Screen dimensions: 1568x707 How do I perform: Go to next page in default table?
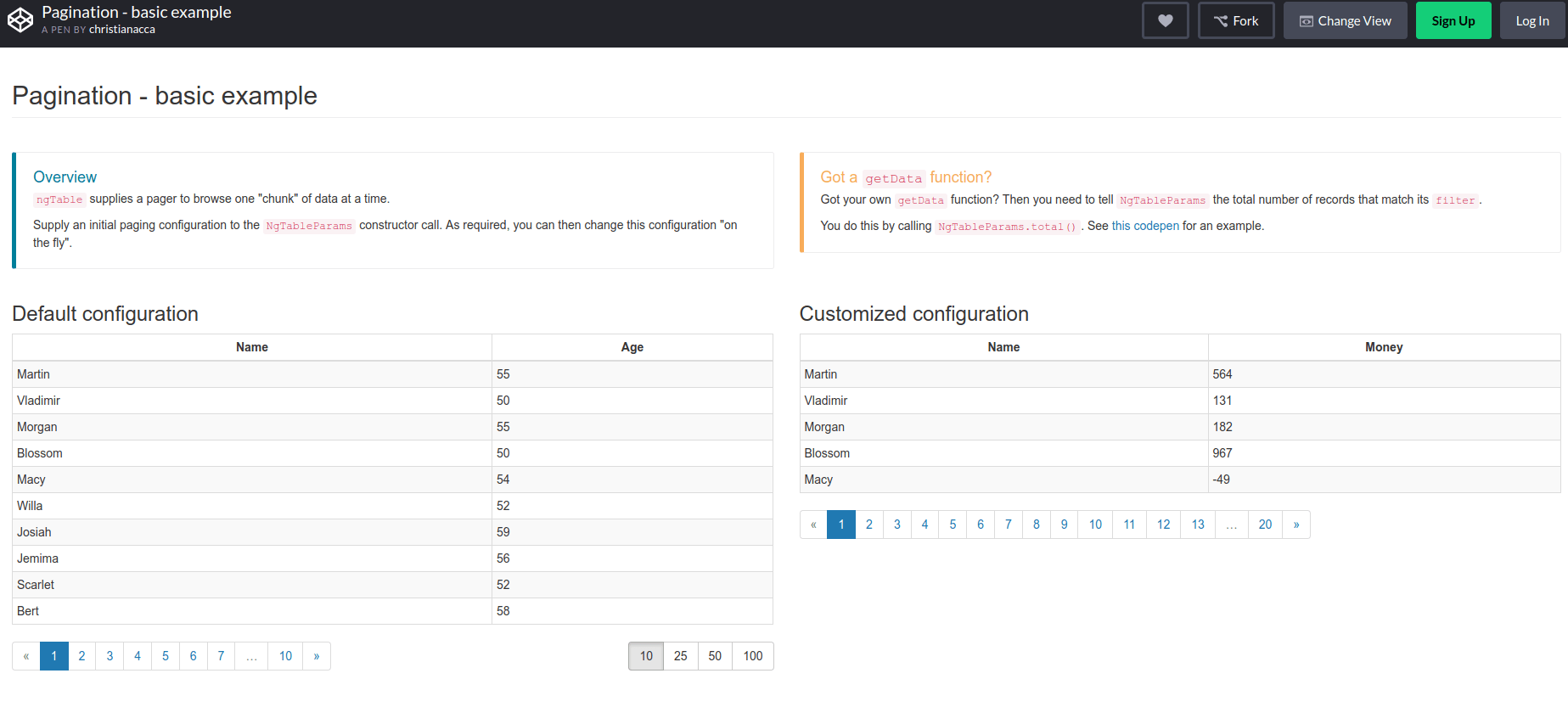pos(317,656)
